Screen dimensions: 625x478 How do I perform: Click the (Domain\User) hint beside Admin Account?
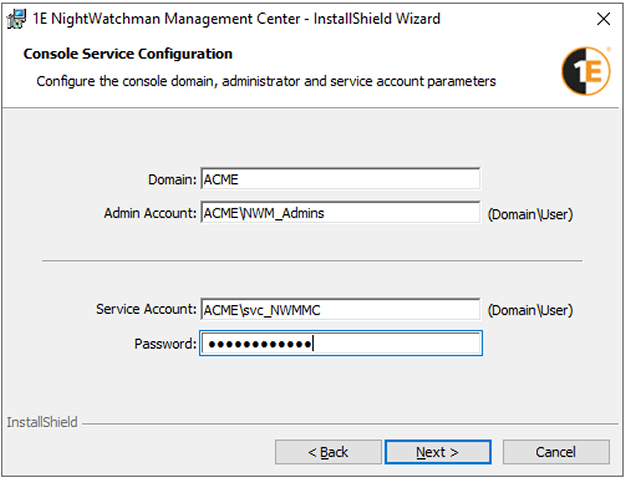click(x=529, y=214)
